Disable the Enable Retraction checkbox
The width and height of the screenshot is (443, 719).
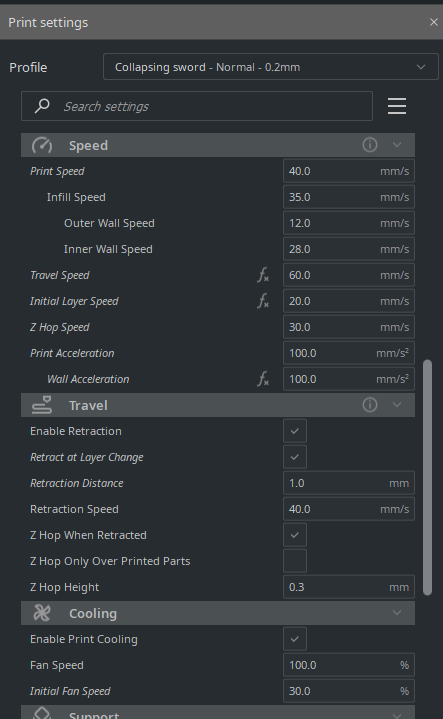point(295,431)
